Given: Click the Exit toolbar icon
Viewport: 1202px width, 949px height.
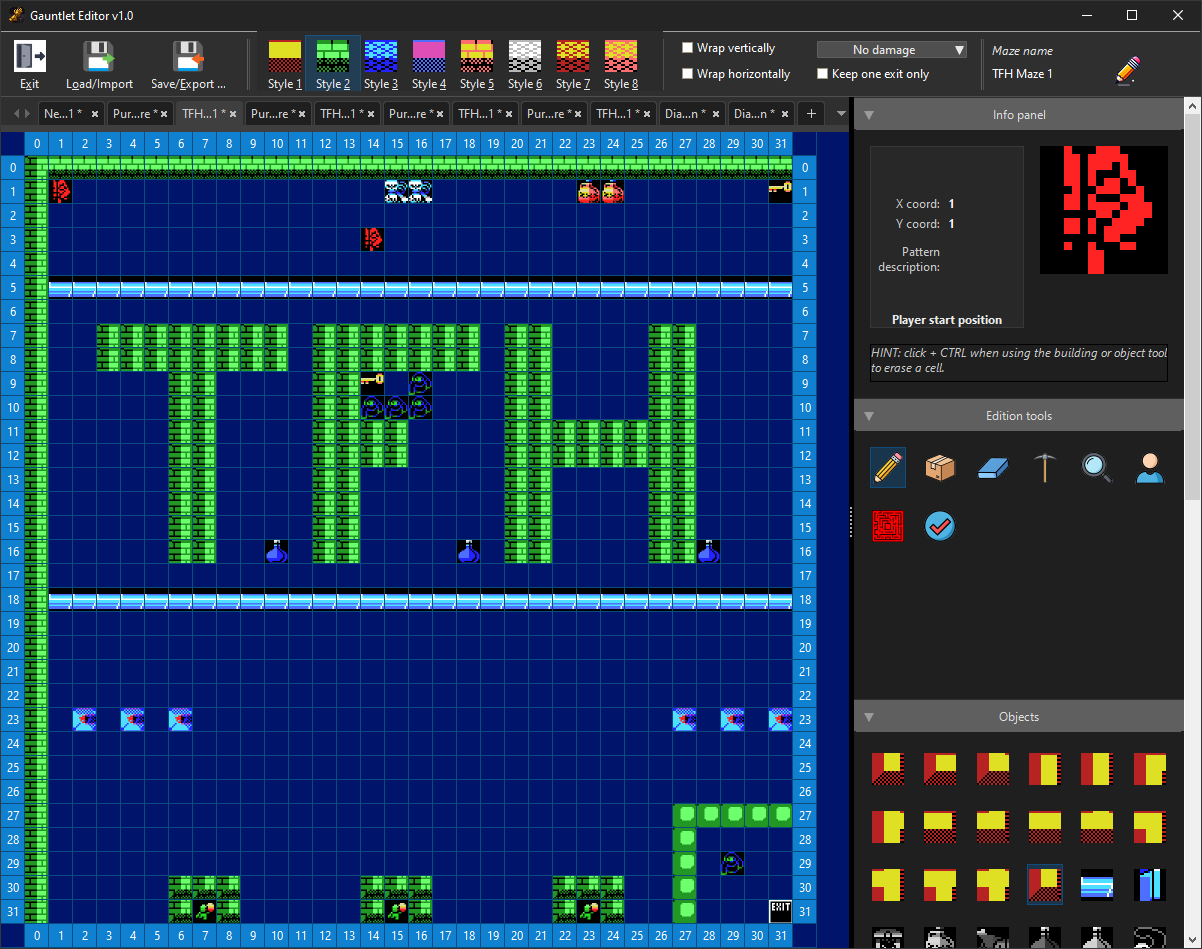Looking at the screenshot, I should pyautogui.click(x=30, y=57).
